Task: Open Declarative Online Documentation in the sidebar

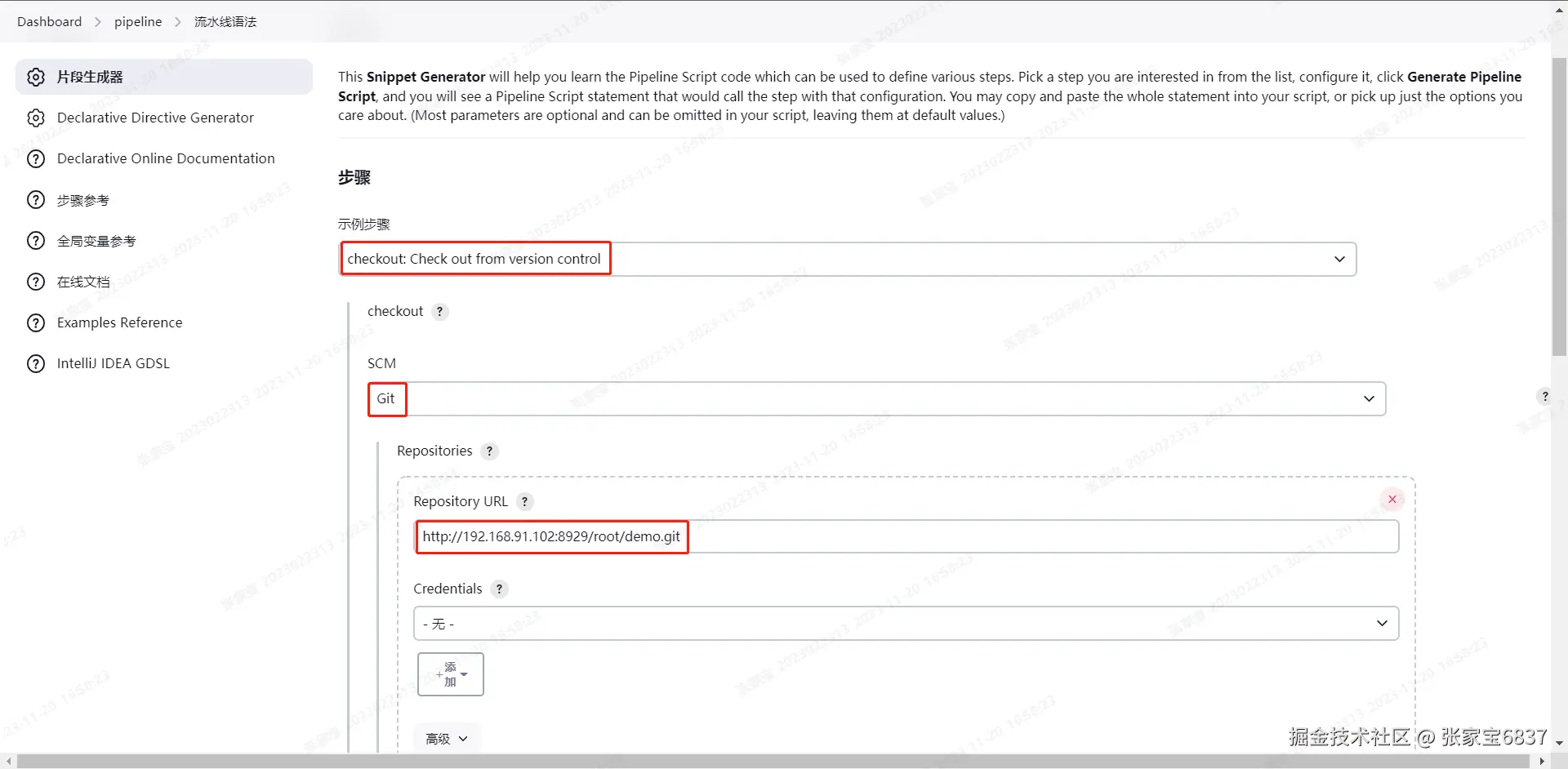Action: [164, 158]
